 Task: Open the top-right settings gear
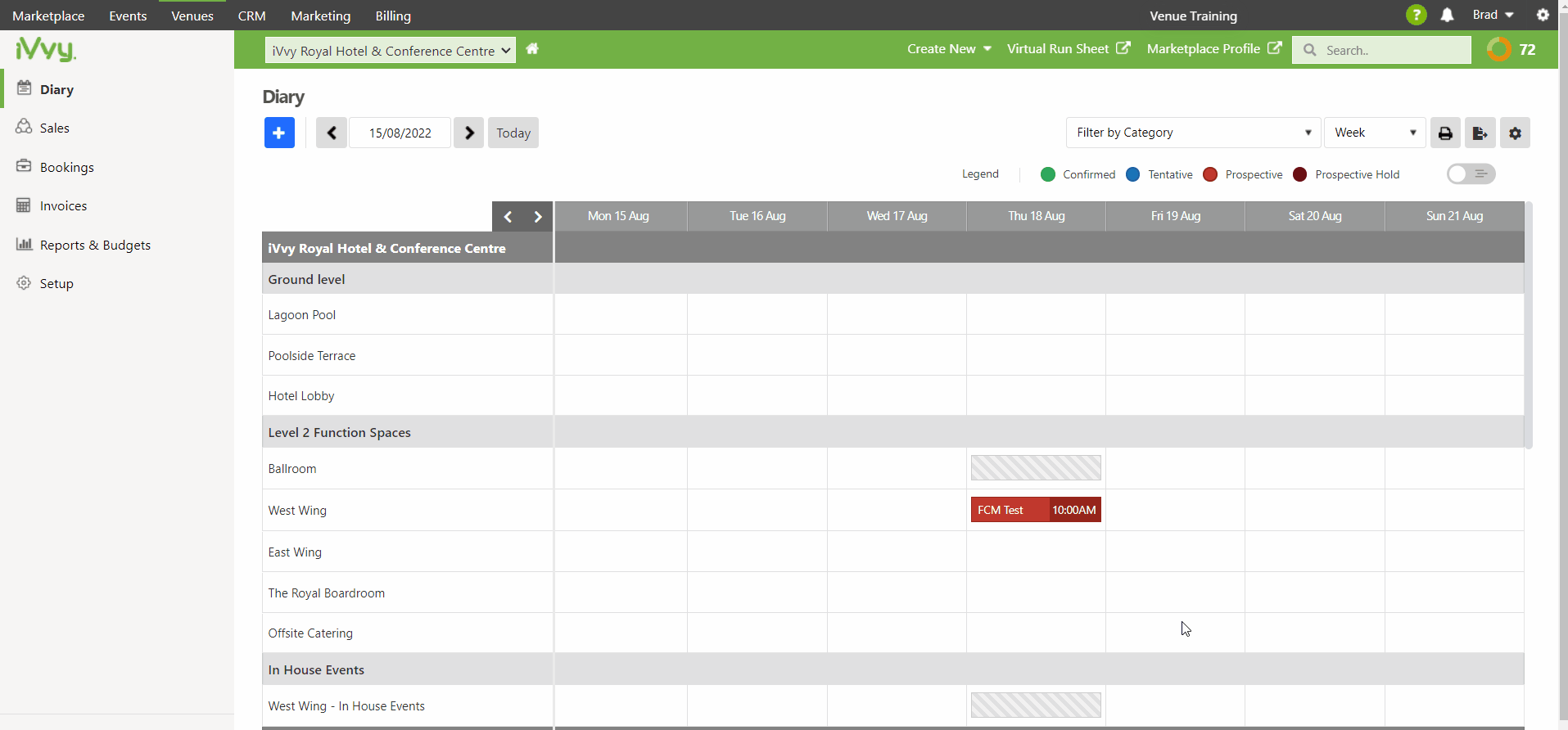1543,15
